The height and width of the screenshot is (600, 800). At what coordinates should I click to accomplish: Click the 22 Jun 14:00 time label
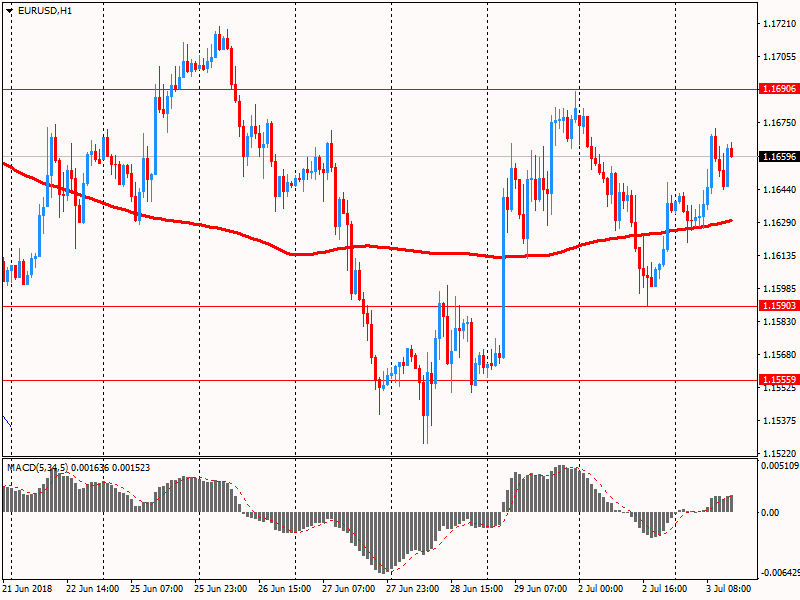pyautogui.click(x=93, y=589)
